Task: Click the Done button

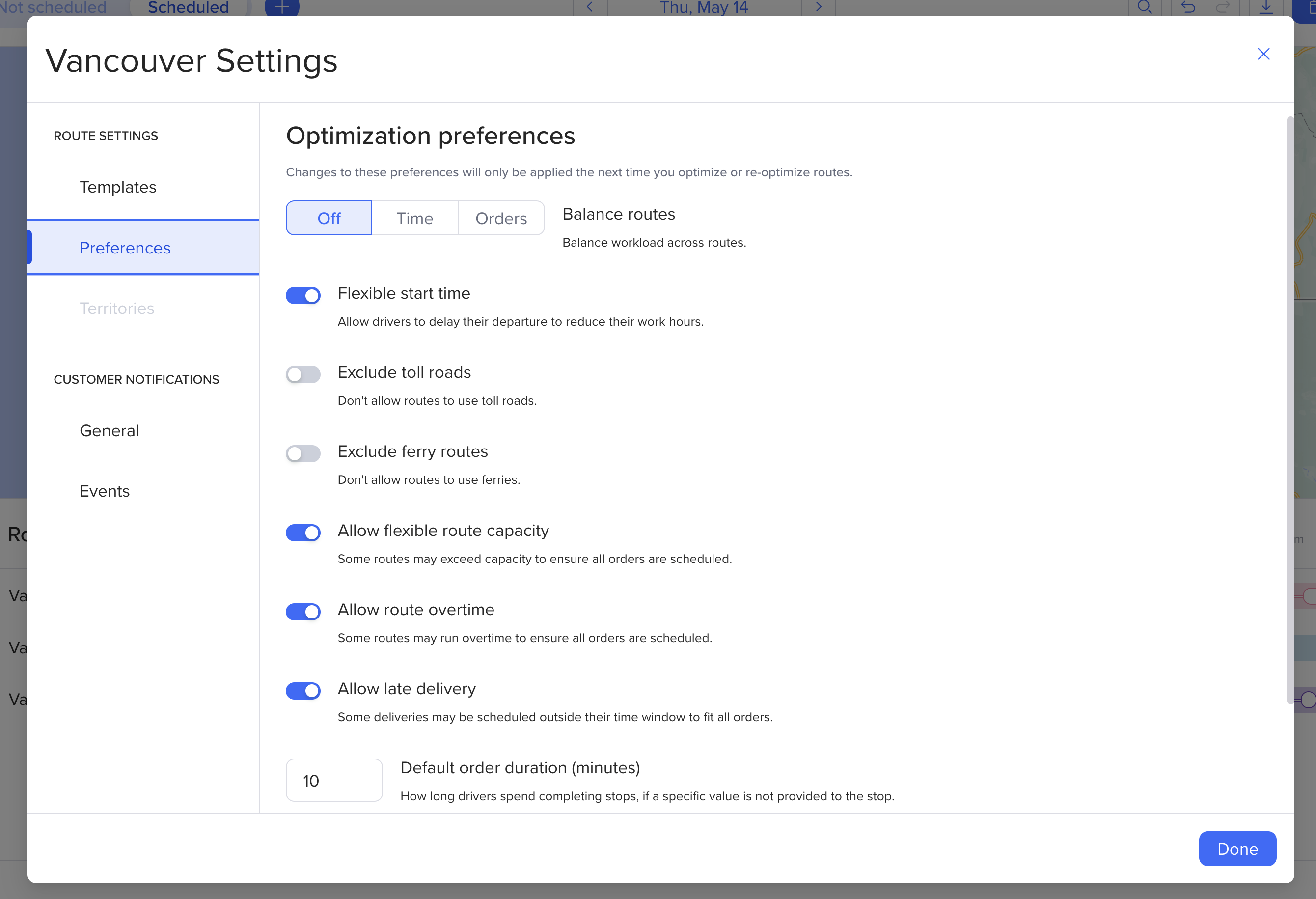Action: (1237, 848)
